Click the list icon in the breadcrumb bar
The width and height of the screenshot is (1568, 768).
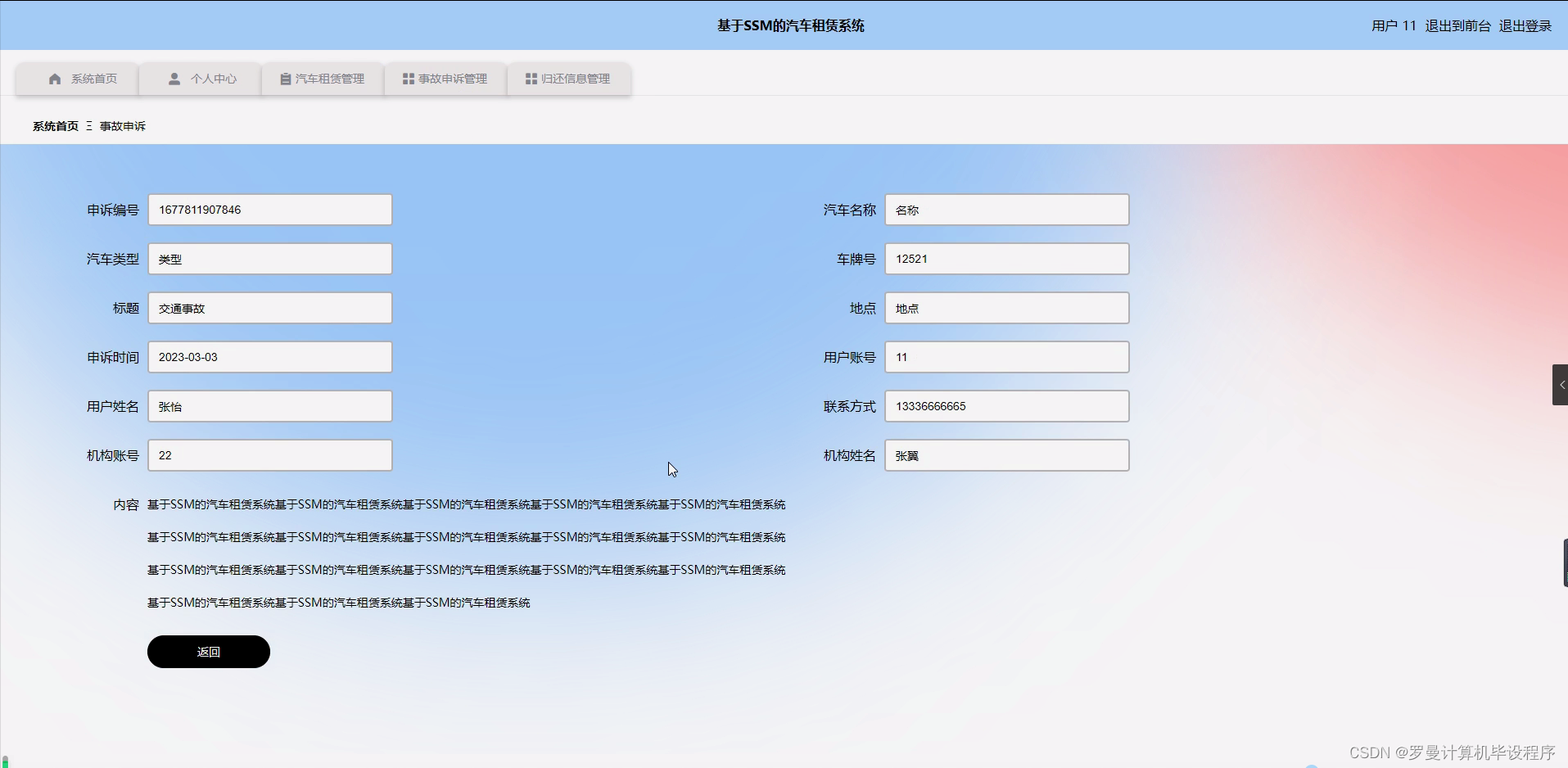90,126
